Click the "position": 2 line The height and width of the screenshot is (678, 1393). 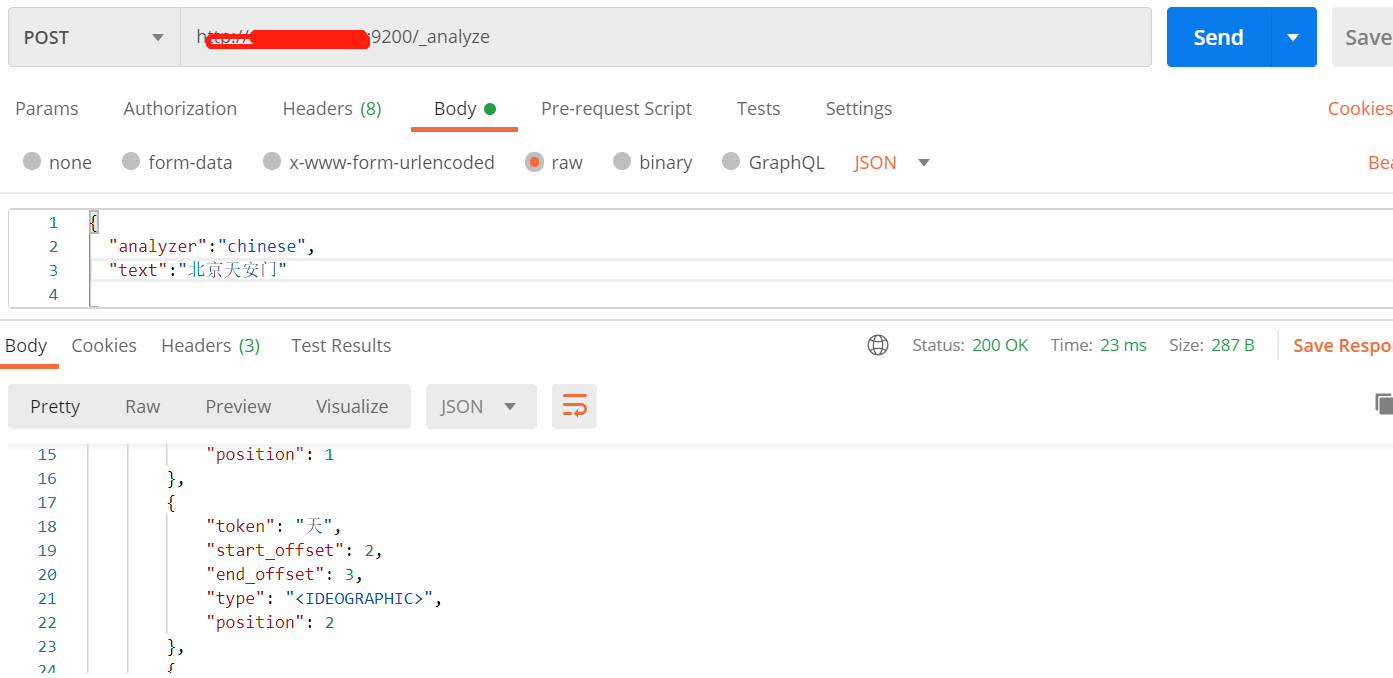pyautogui.click(x=270, y=622)
